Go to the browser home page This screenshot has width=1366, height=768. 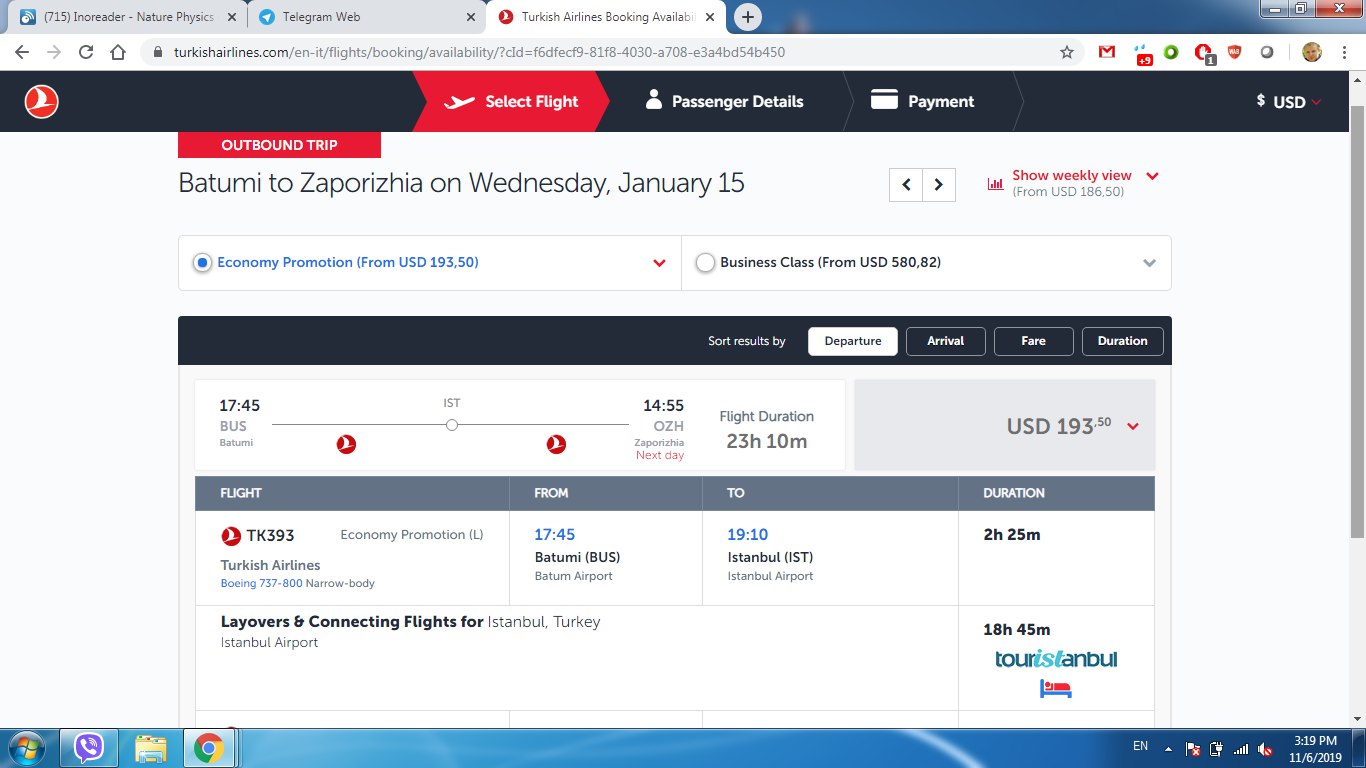pos(118,52)
